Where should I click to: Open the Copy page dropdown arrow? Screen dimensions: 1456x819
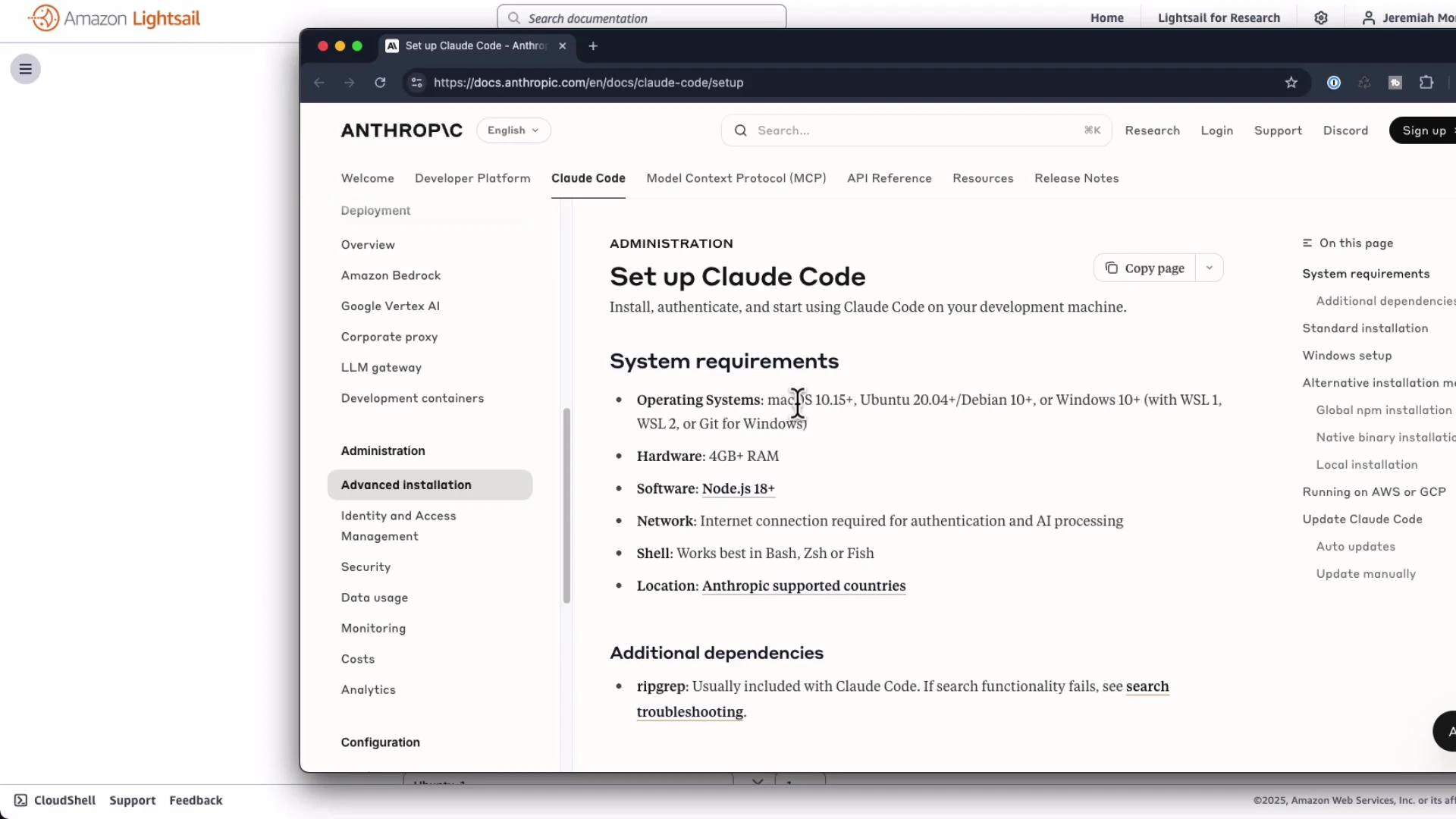pyautogui.click(x=1210, y=268)
